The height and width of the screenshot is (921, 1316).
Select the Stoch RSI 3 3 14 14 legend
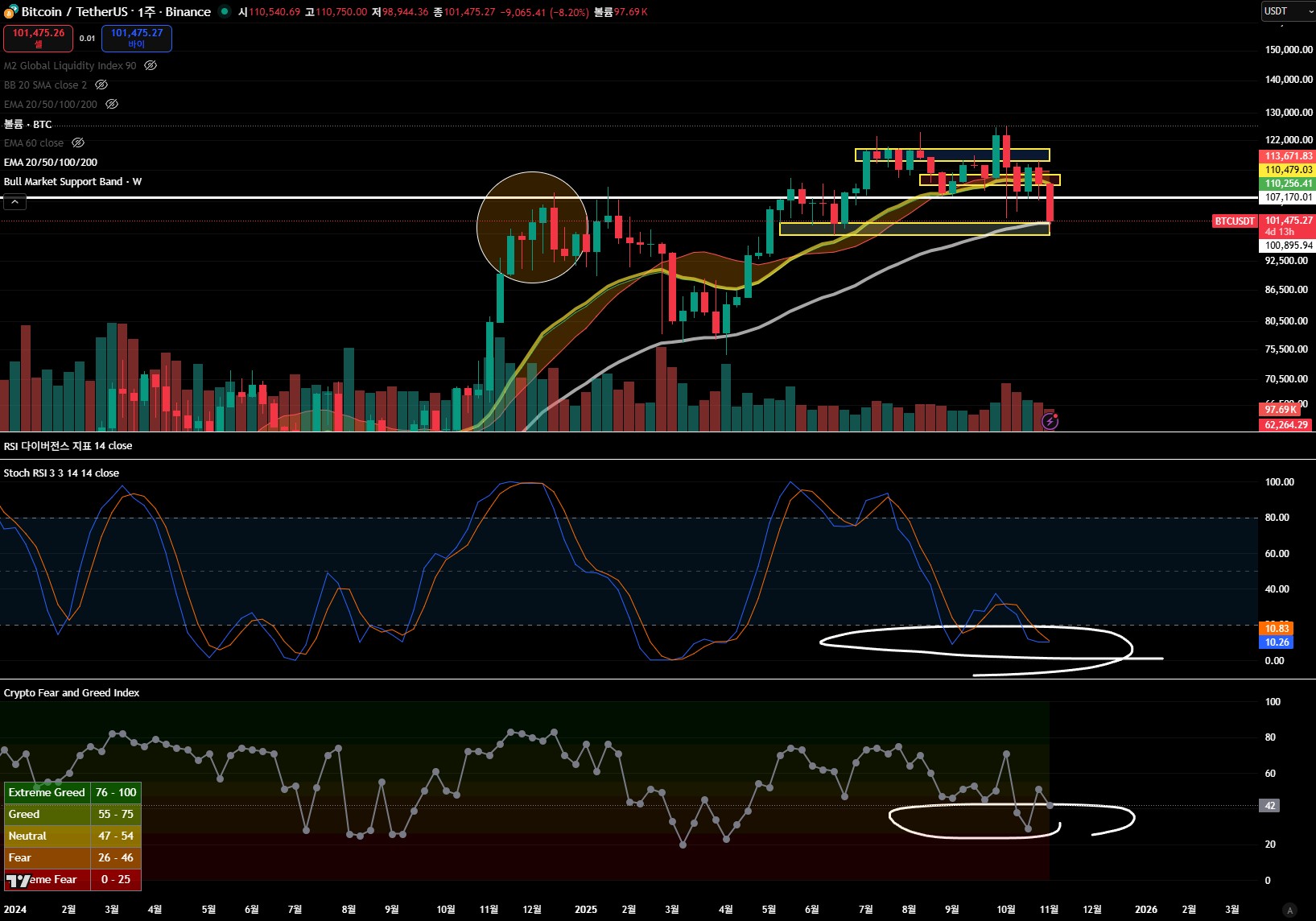tap(61, 473)
